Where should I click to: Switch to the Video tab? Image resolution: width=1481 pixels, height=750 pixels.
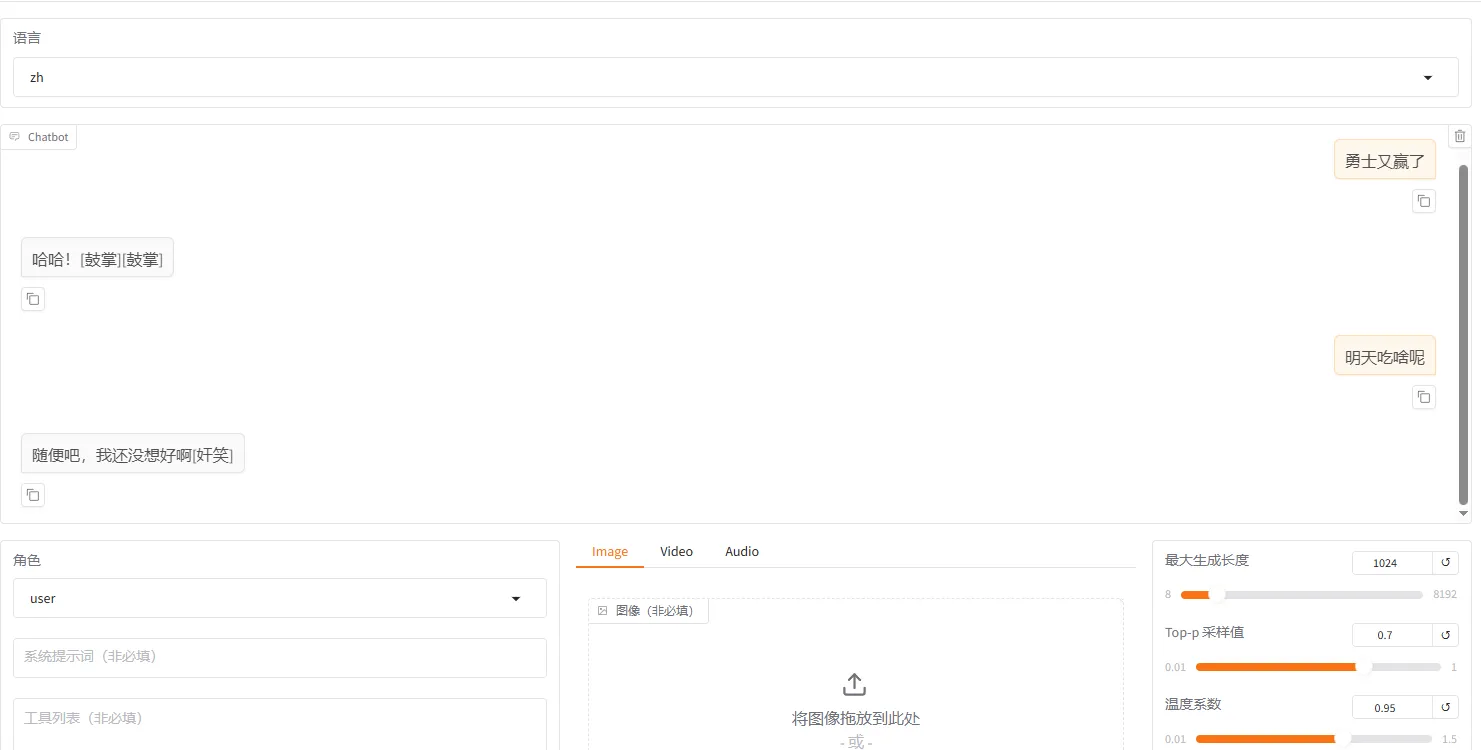pyautogui.click(x=676, y=552)
